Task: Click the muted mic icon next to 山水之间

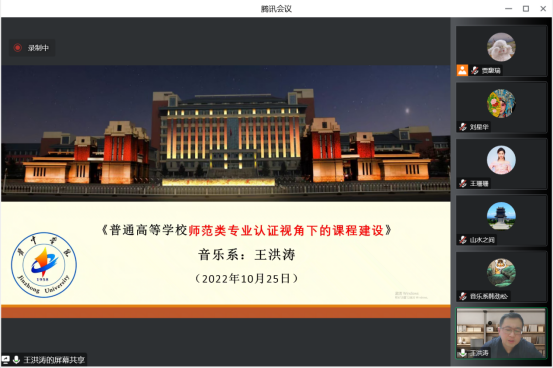Action: coord(463,240)
